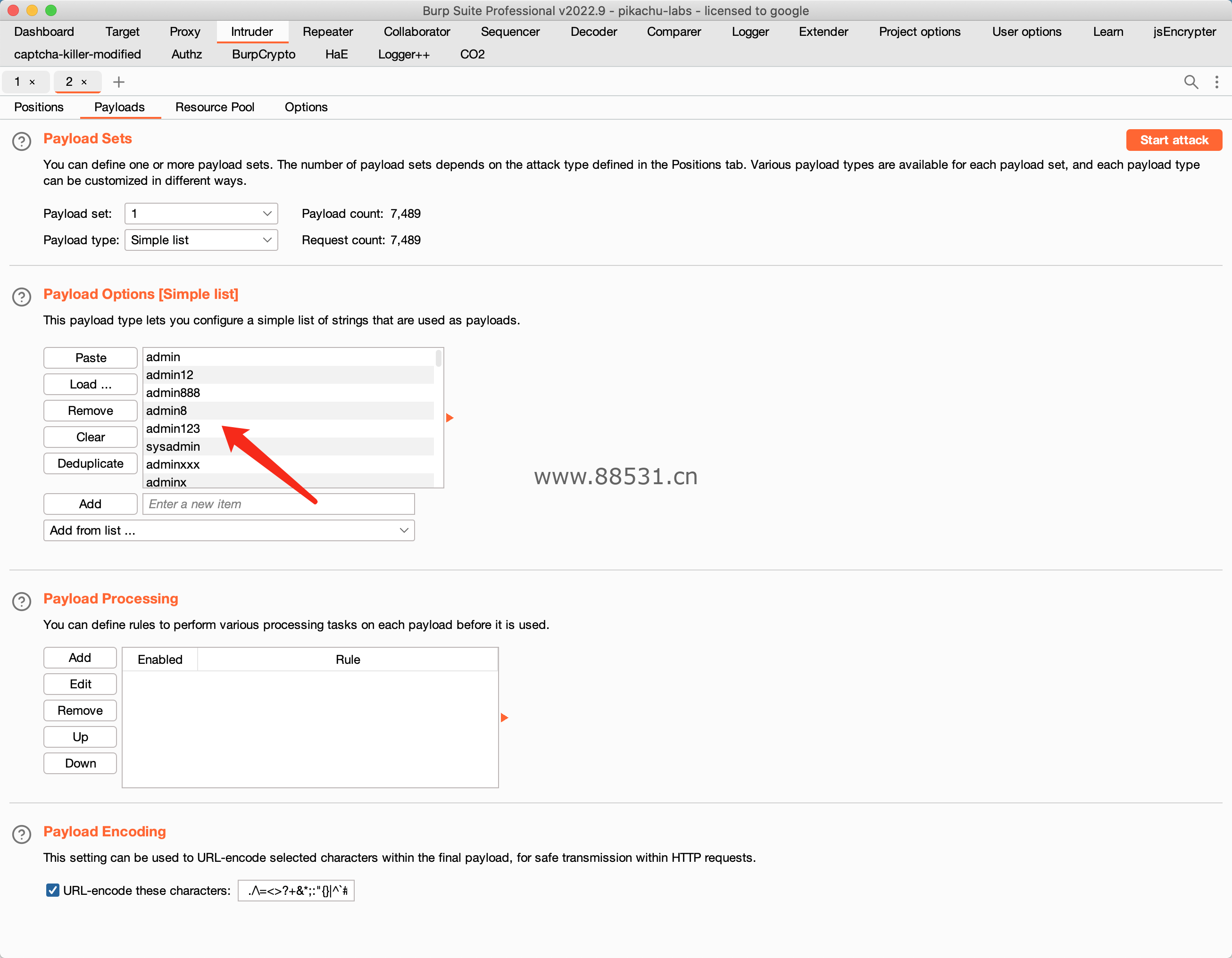Click orange arrow beside processing rules table
This screenshot has width=1232, height=958.
(x=504, y=718)
